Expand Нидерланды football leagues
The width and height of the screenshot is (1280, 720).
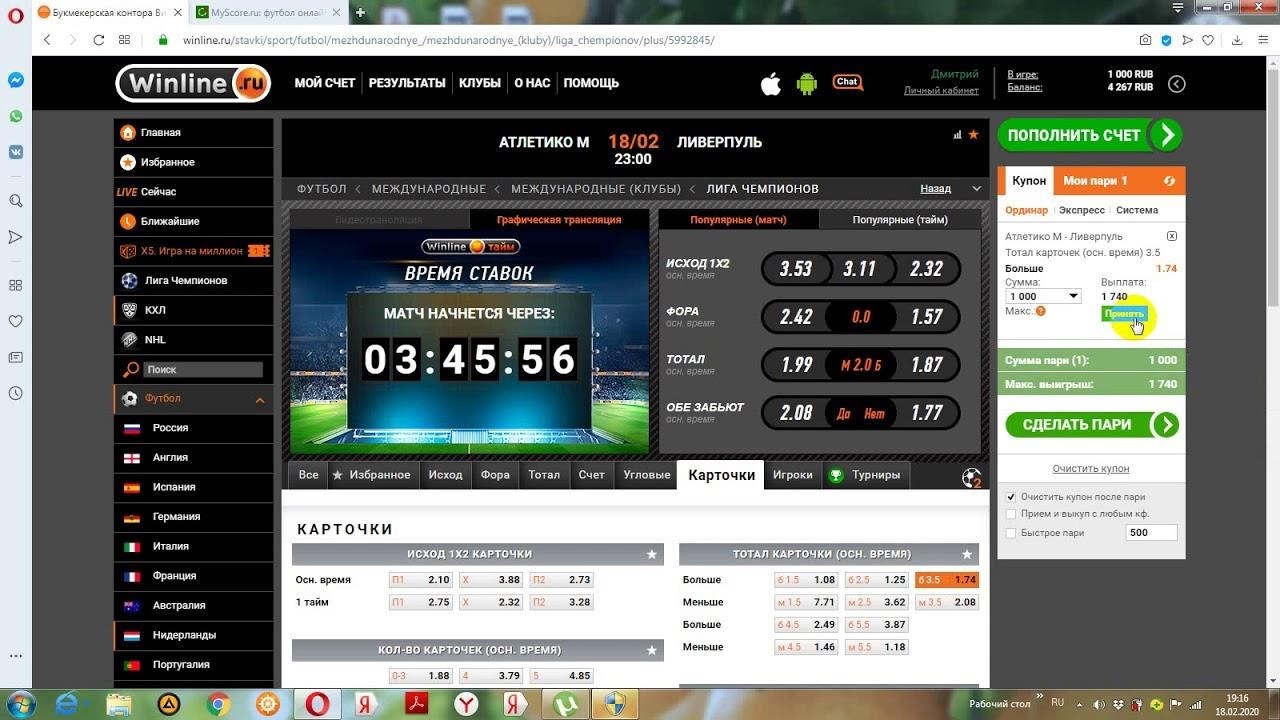pos(194,635)
